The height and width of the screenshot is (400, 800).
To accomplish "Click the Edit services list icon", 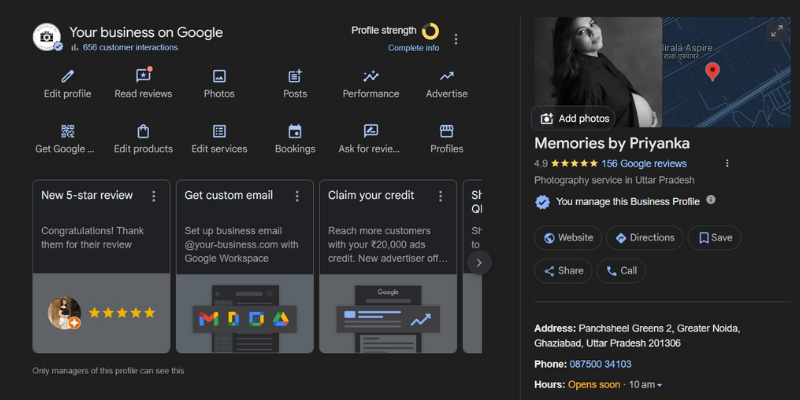I will (219, 131).
